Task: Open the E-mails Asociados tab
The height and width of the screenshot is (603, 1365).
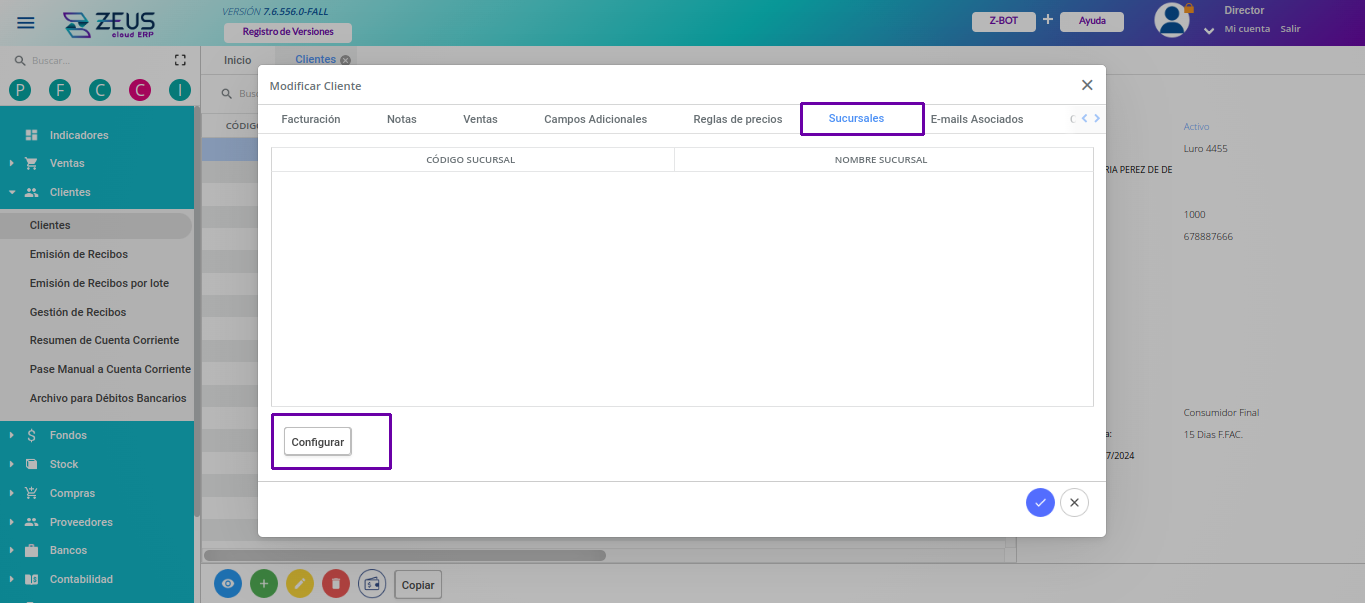Action: pyautogui.click(x=977, y=119)
